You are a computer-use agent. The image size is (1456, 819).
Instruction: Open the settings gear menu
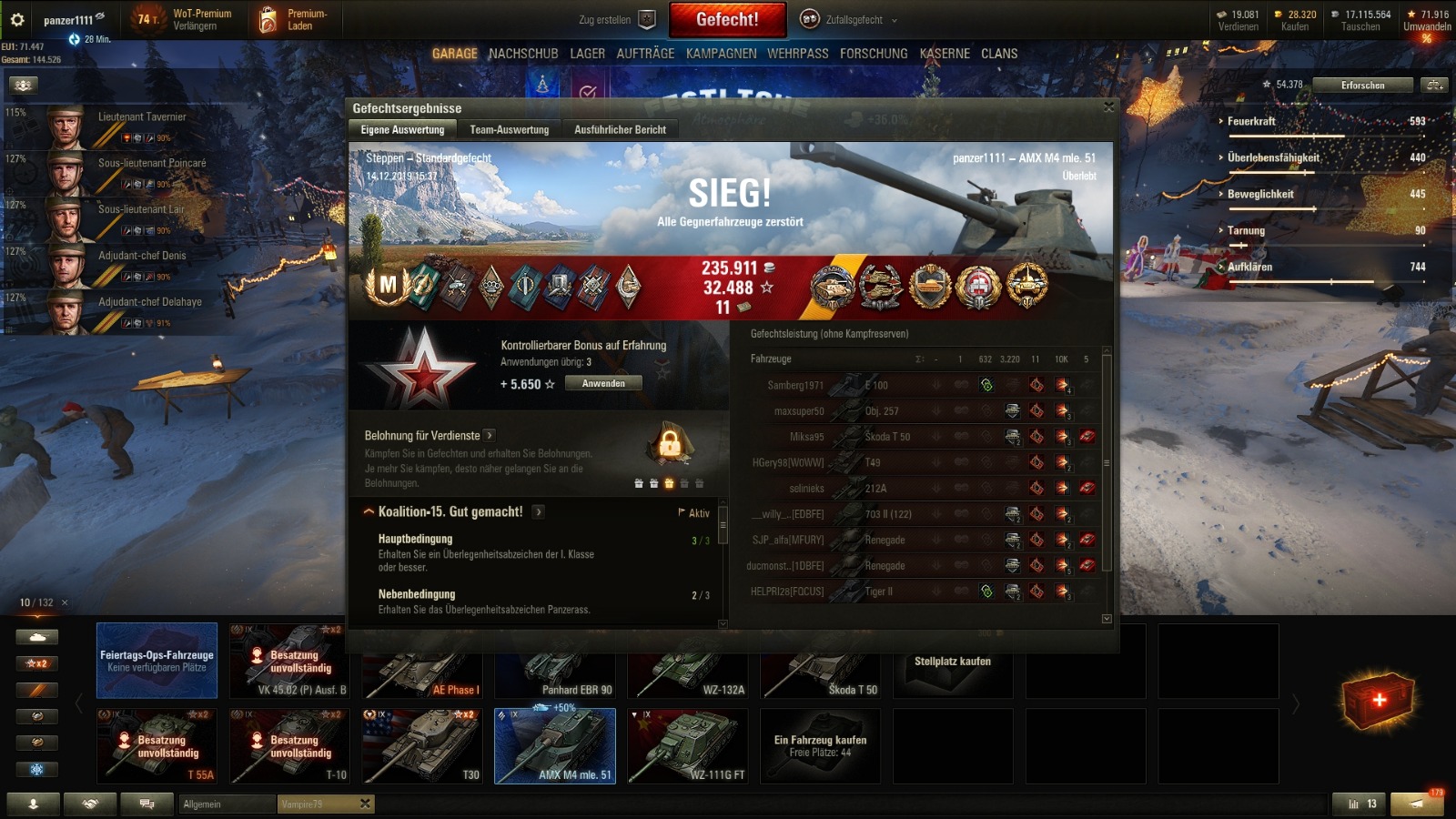point(17,19)
